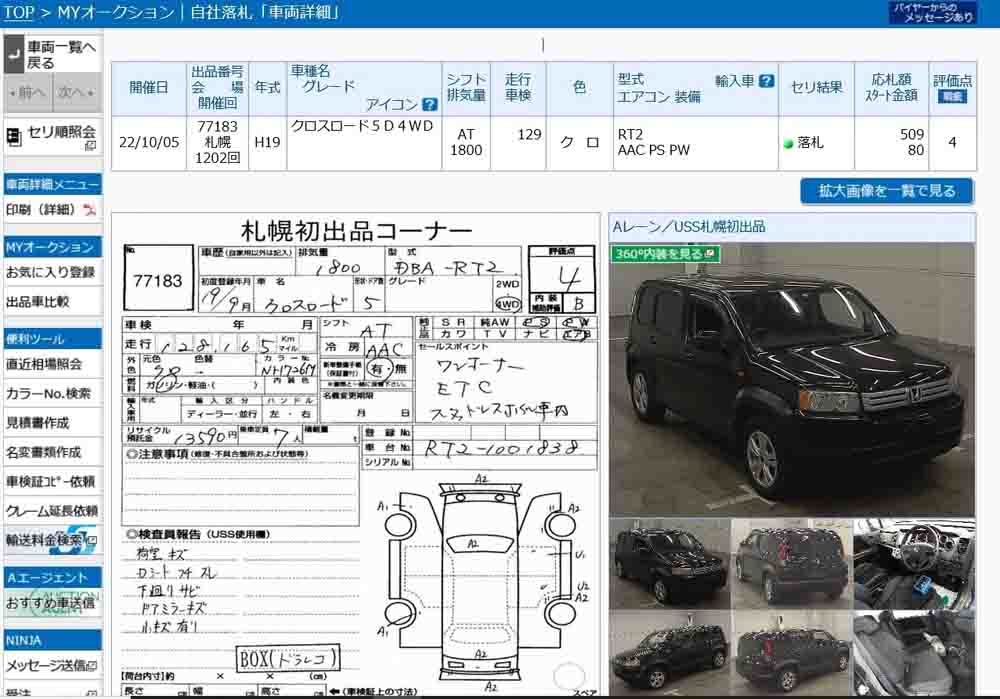Open MYオークション in the header breadcrumb

pos(115,12)
